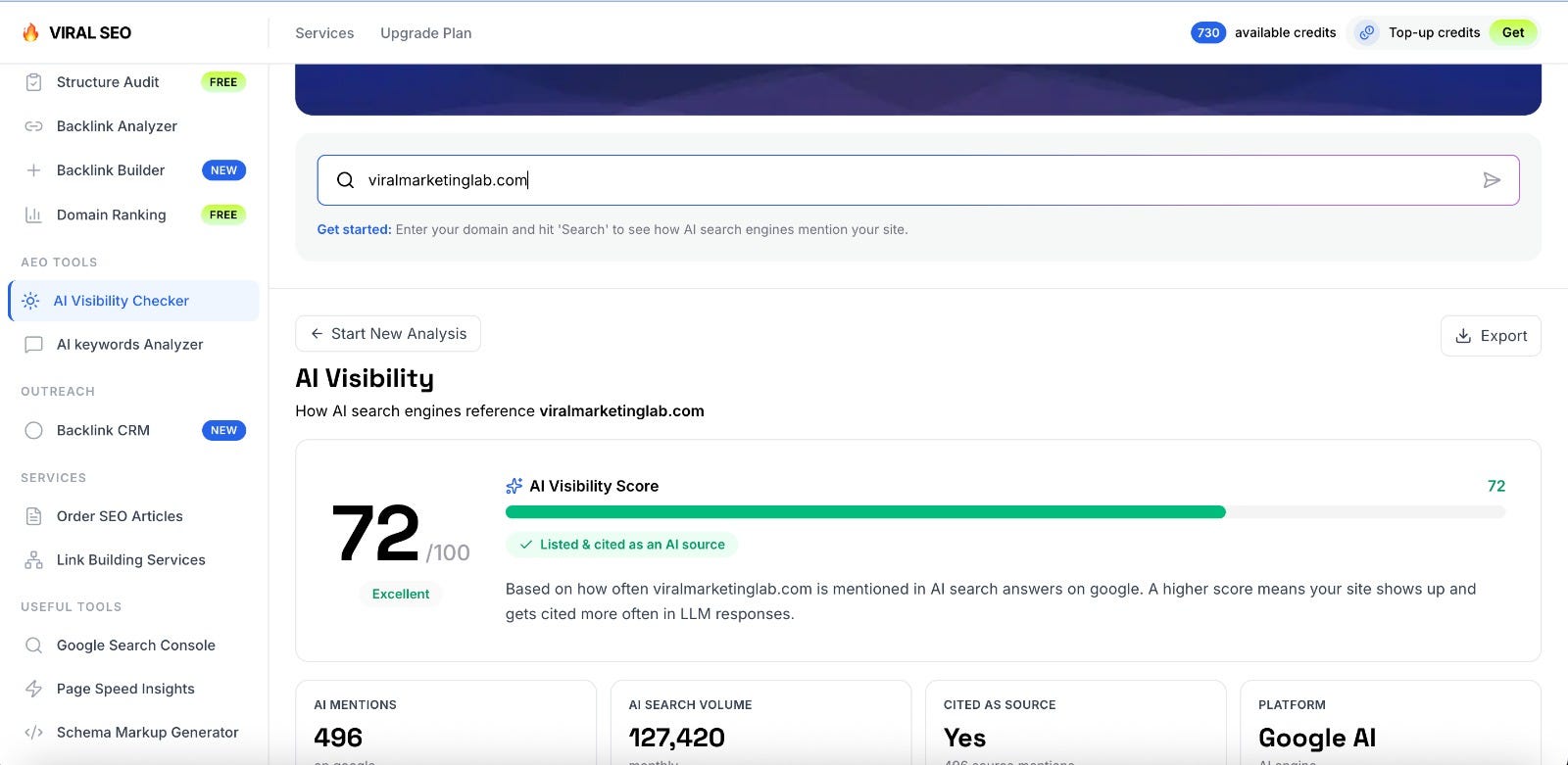Click the Listed & cited as an AI source badge
Screen dimensions: 1568x765
click(621, 545)
